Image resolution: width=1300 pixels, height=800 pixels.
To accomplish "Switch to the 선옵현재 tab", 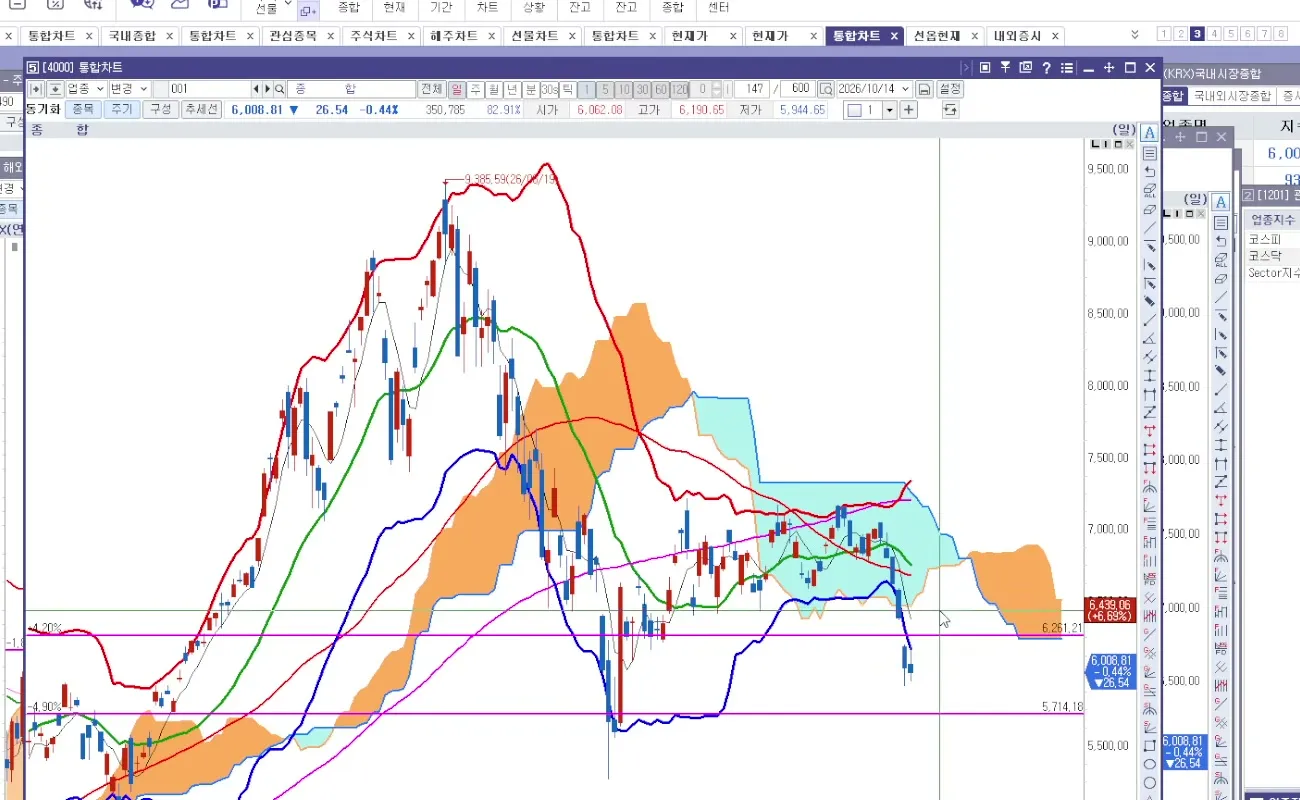I will tap(936, 35).
